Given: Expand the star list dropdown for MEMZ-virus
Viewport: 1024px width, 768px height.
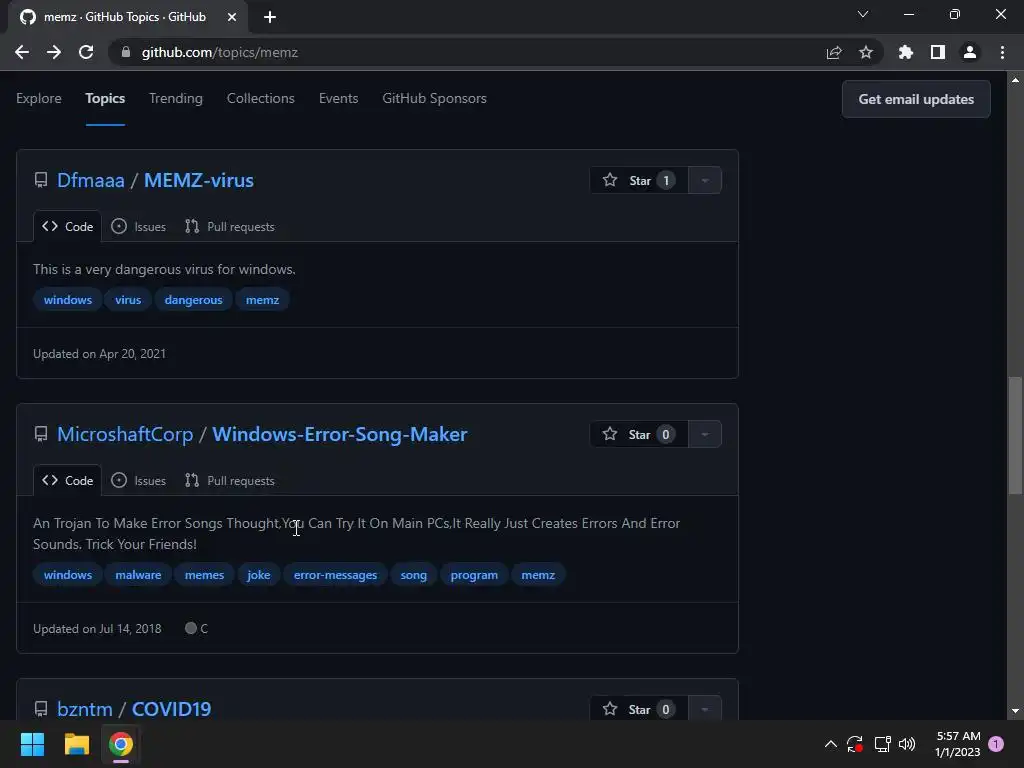Looking at the screenshot, I should click(705, 180).
